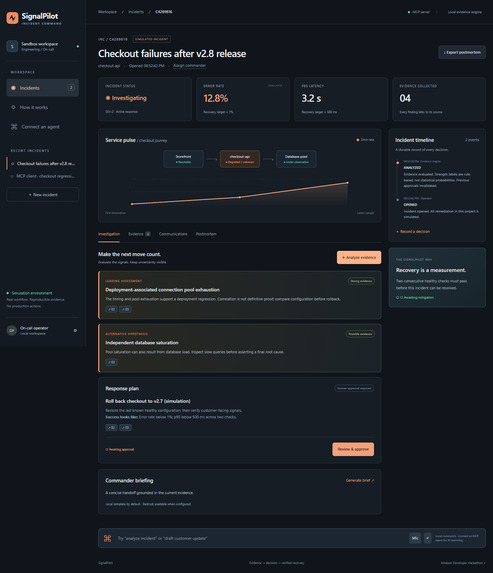Select recent incident MCP client checkout regression
493x573 pixels.
coord(43,176)
